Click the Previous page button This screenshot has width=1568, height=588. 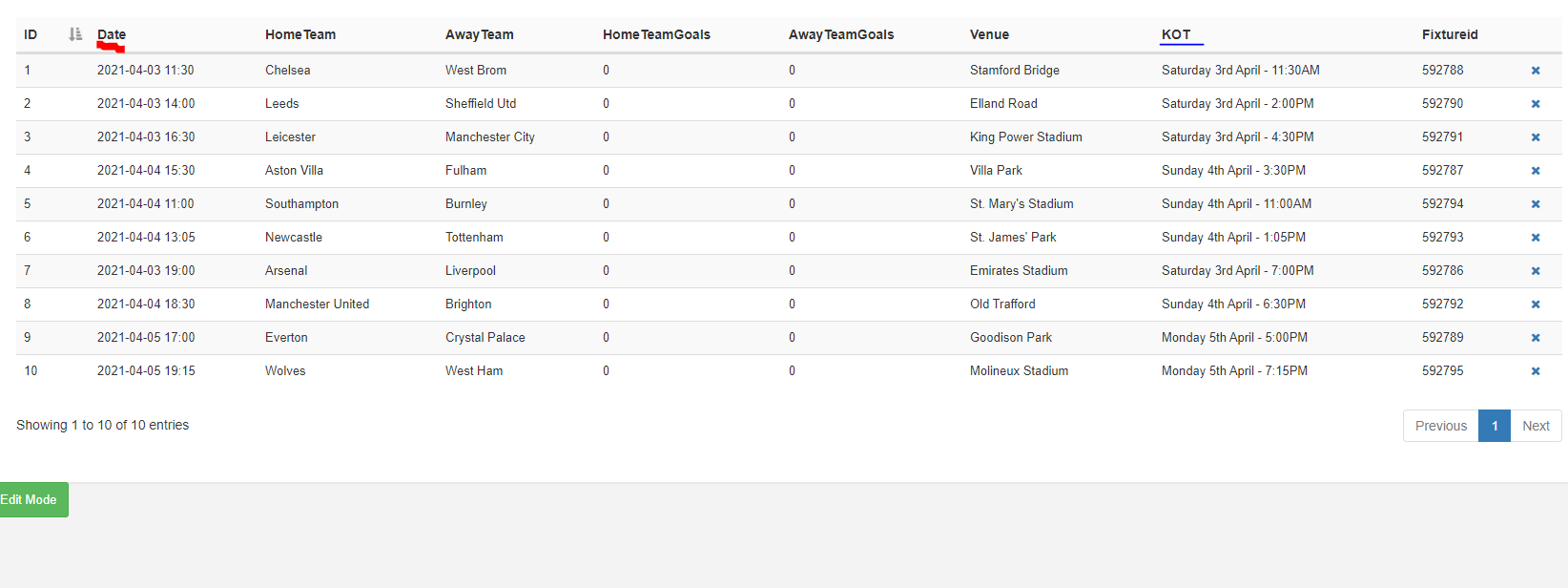(x=1440, y=426)
